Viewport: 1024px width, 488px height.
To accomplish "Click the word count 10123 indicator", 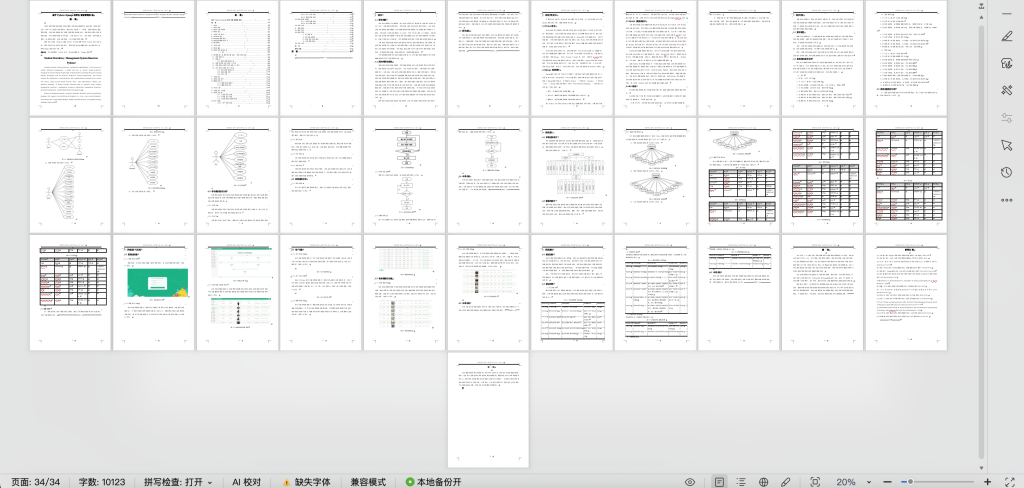I will pos(102,482).
